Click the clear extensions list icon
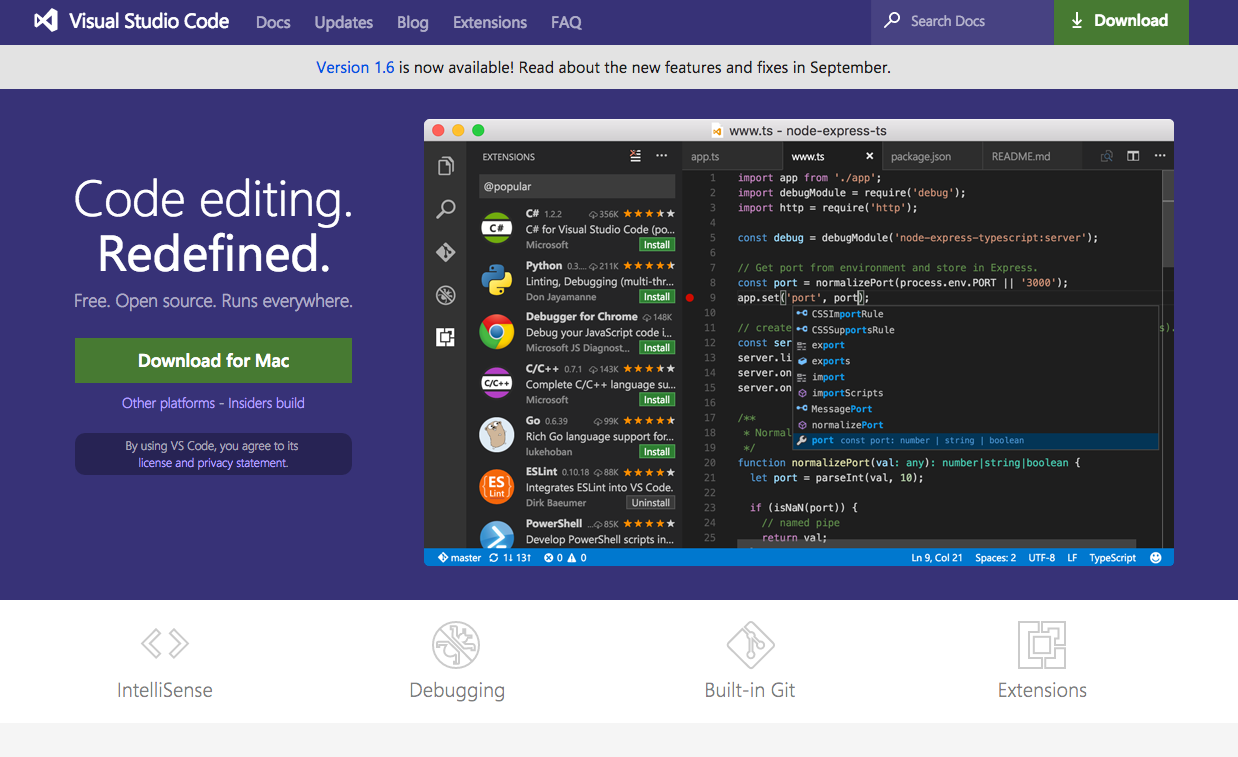The image size is (1238, 757). click(x=636, y=156)
